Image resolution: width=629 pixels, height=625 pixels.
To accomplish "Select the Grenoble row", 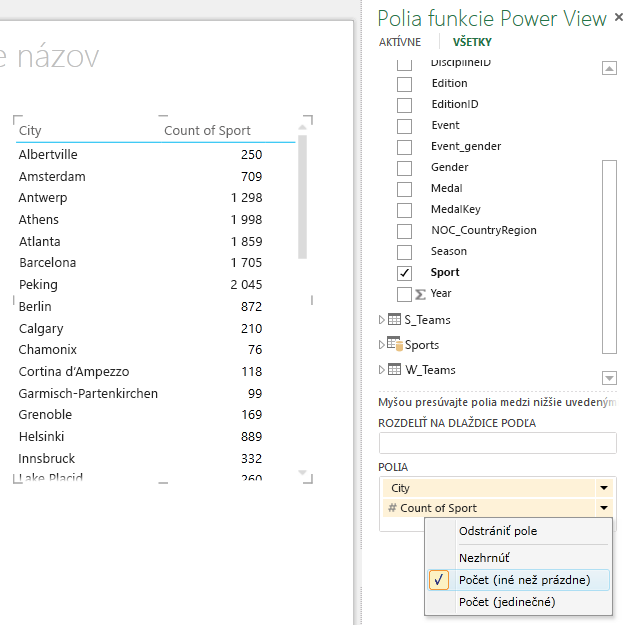I will pyautogui.click(x=140, y=415).
